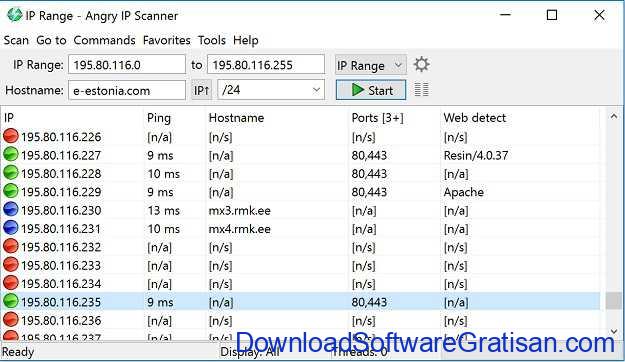This screenshot has width=625, height=362.
Task: Open the Scan menu
Action: pos(16,40)
